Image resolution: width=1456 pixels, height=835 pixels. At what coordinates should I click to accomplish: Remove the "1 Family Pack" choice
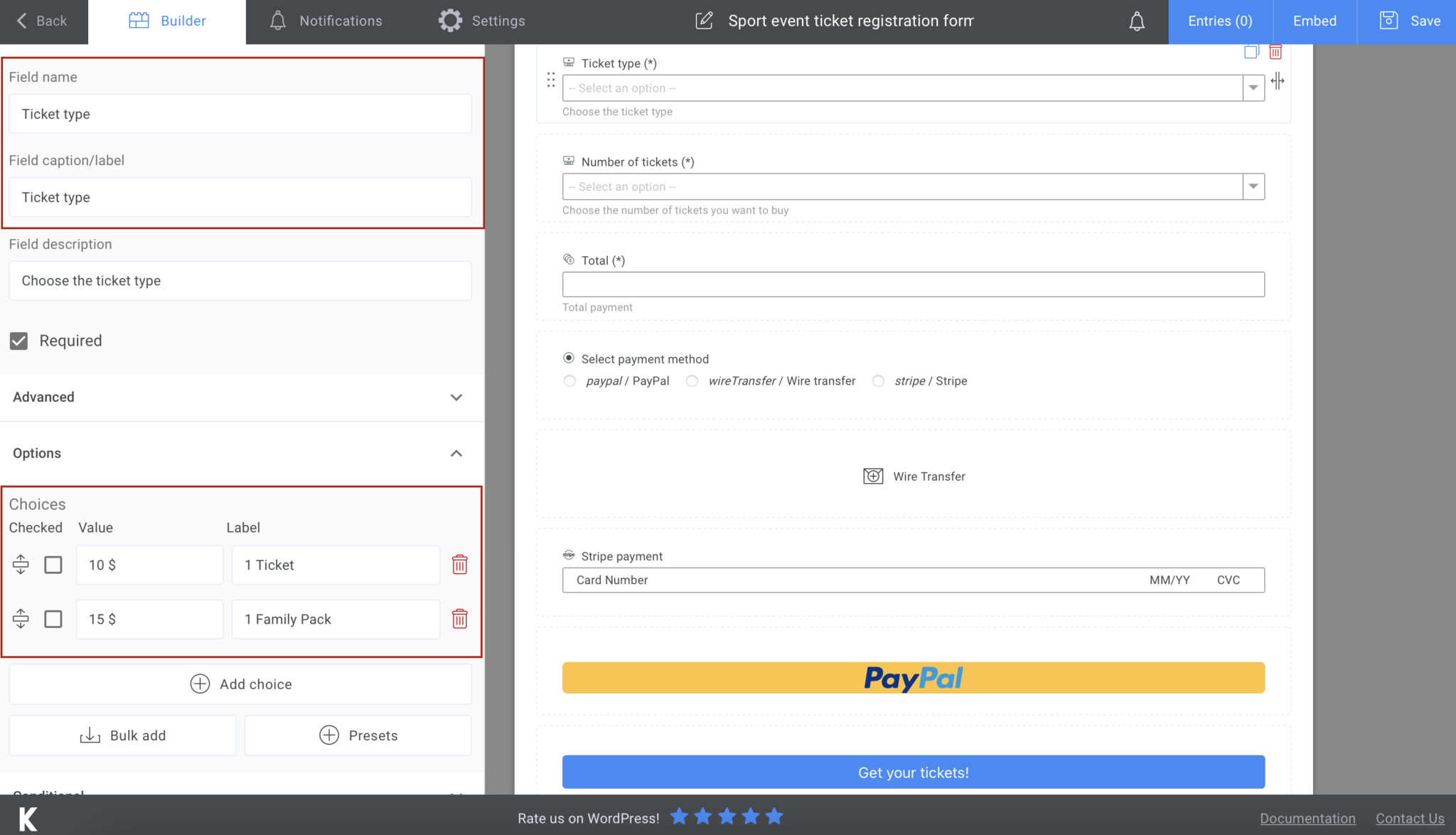[460, 619]
